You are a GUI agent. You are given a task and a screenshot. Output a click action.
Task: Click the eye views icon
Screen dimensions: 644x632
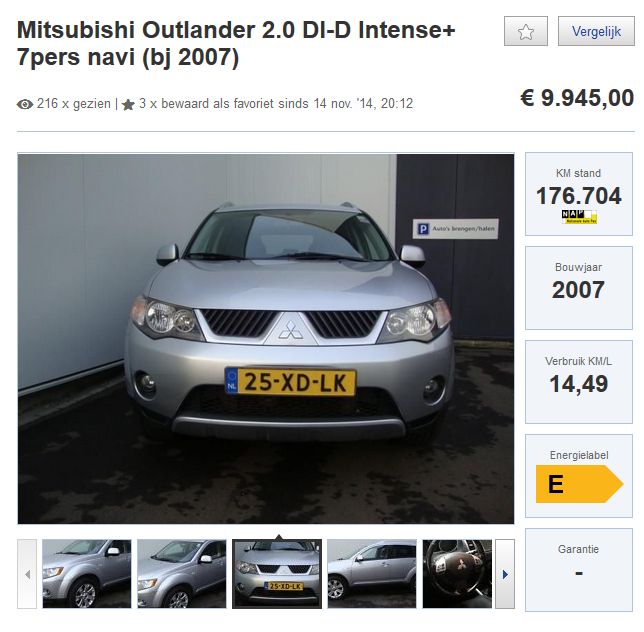(x=25, y=104)
